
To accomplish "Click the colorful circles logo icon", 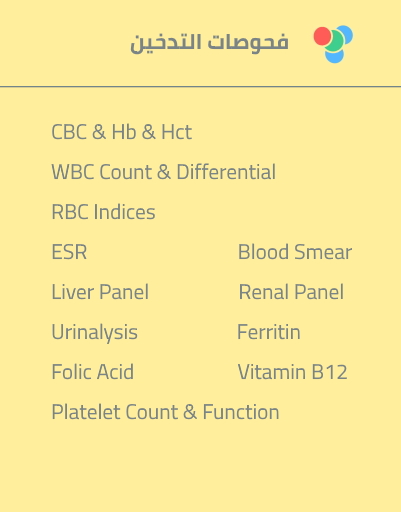I will 333,44.
